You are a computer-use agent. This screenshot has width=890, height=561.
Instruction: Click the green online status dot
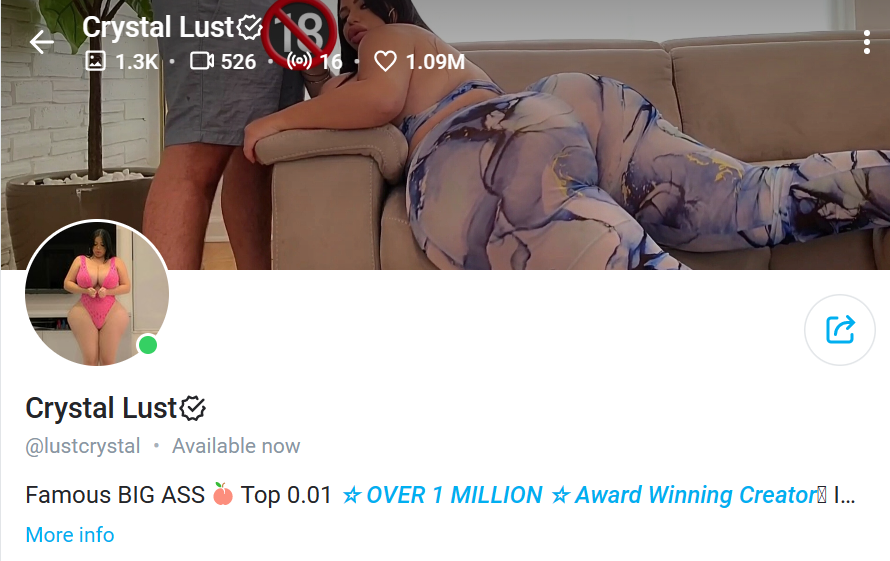pos(148,345)
